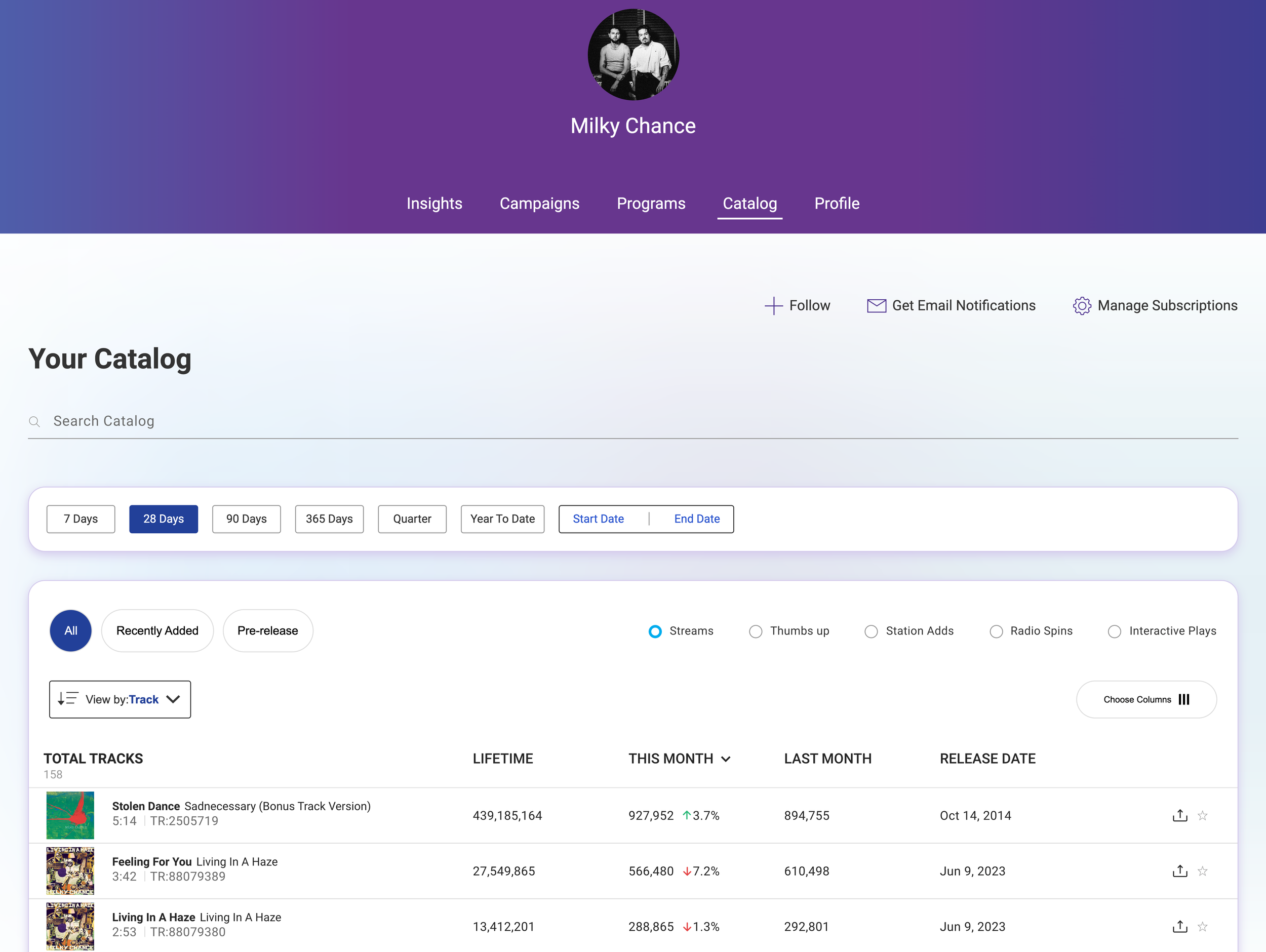Viewport: 1266px width, 952px height.
Task: Click the share icon for Living In A Haze
Action: pyautogui.click(x=1179, y=926)
